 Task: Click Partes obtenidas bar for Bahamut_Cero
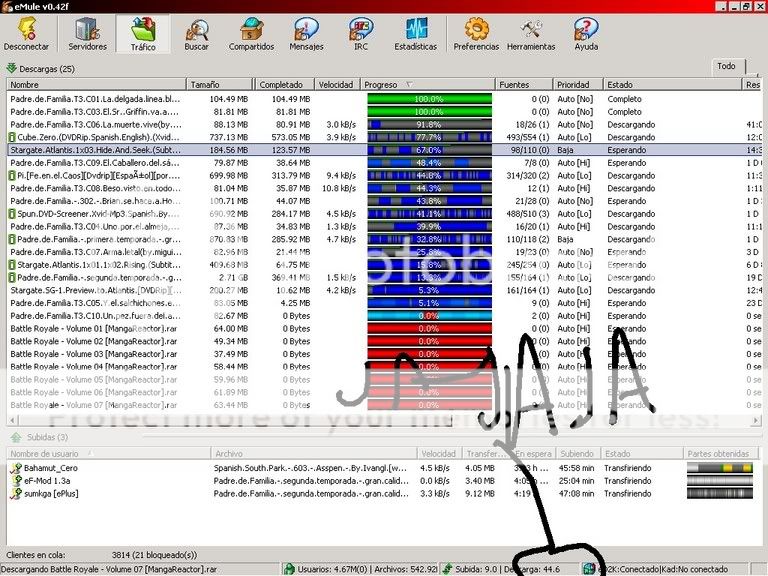(720, 468)
